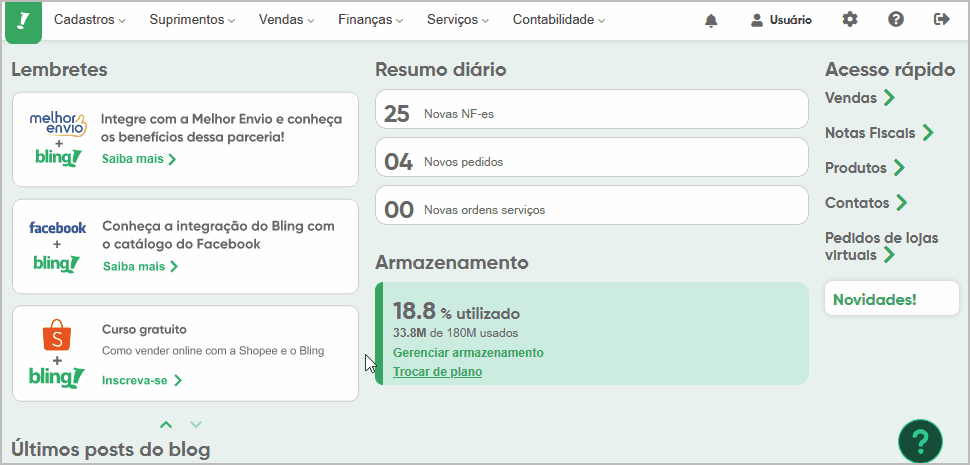Screen dimensions: 970x465
Task: Click the Acesso rápido heading
Action: click(890, 70)
